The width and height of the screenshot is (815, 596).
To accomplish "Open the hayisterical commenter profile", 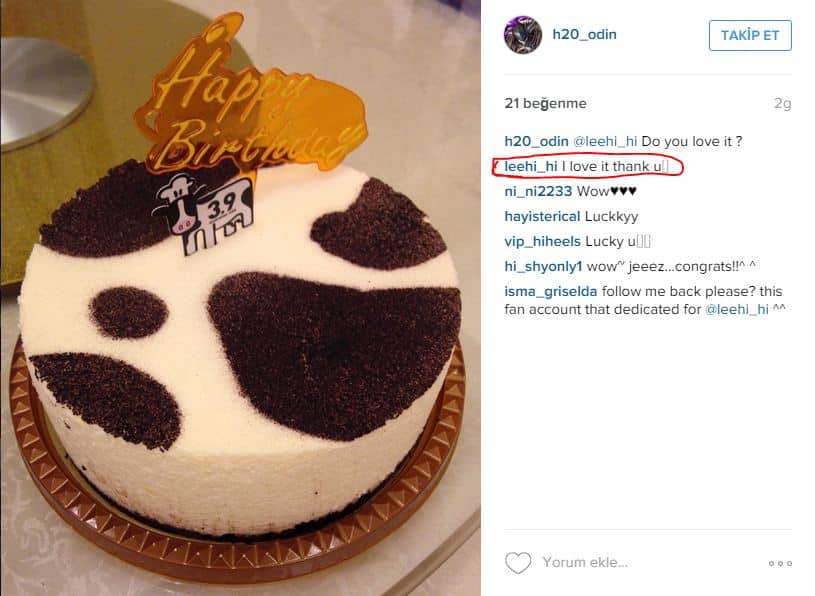I will point(542,216).
